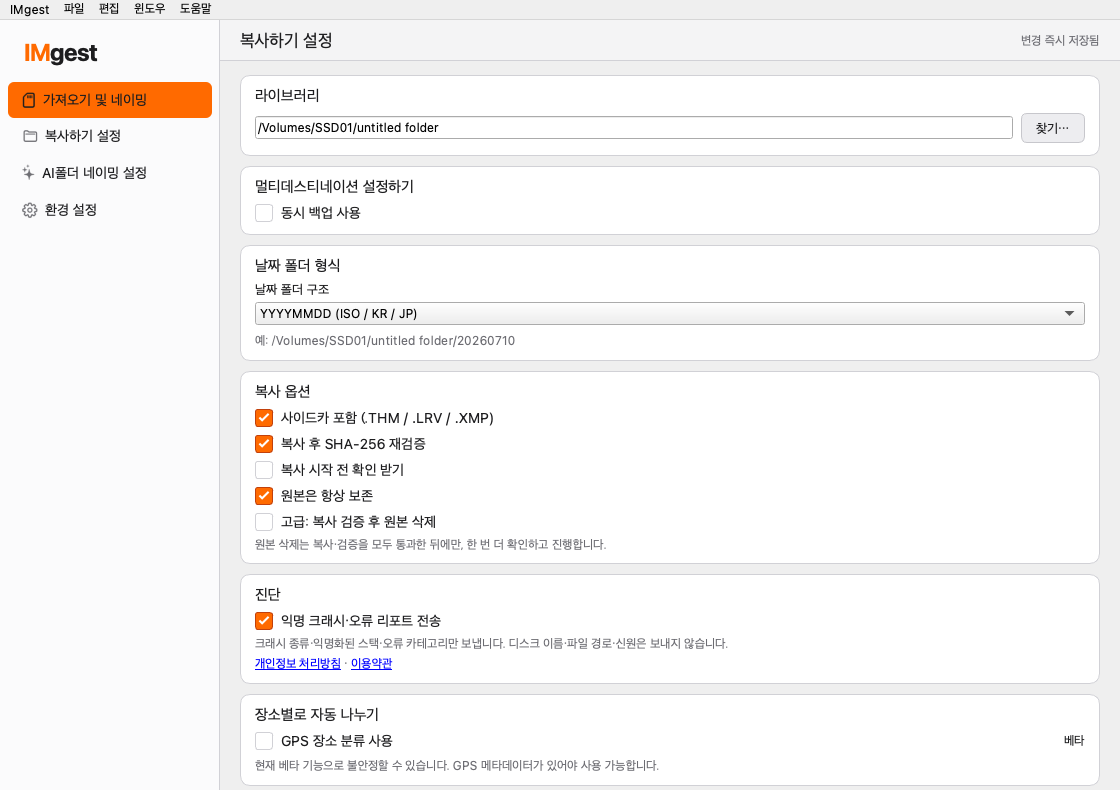Click the 현재 베타 기능으로 불안정 note

[456, 766]
